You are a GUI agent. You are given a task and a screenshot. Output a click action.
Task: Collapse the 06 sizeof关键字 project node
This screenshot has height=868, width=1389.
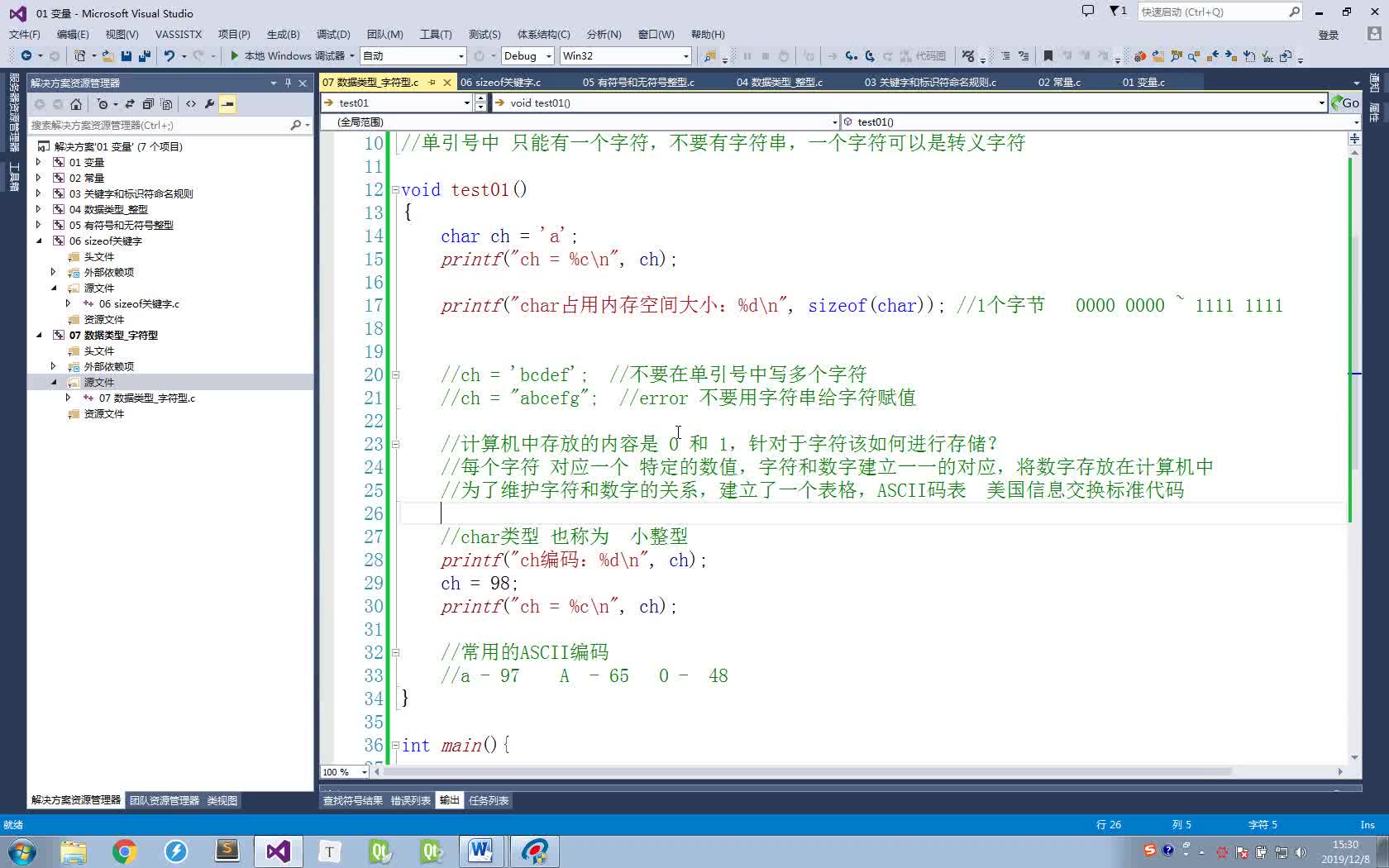[38, 241]
